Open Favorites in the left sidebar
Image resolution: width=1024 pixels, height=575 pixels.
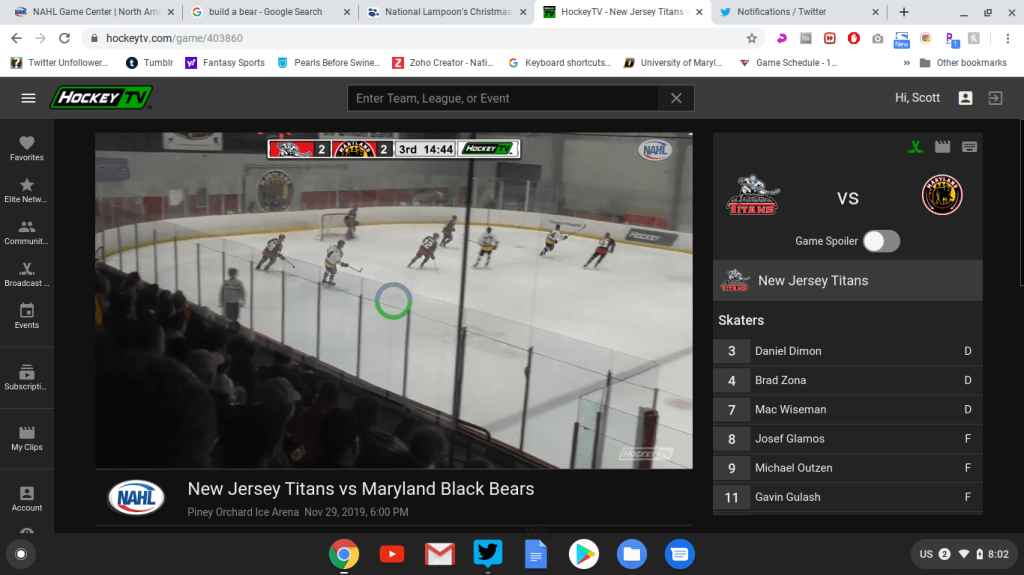click(27, 149)
